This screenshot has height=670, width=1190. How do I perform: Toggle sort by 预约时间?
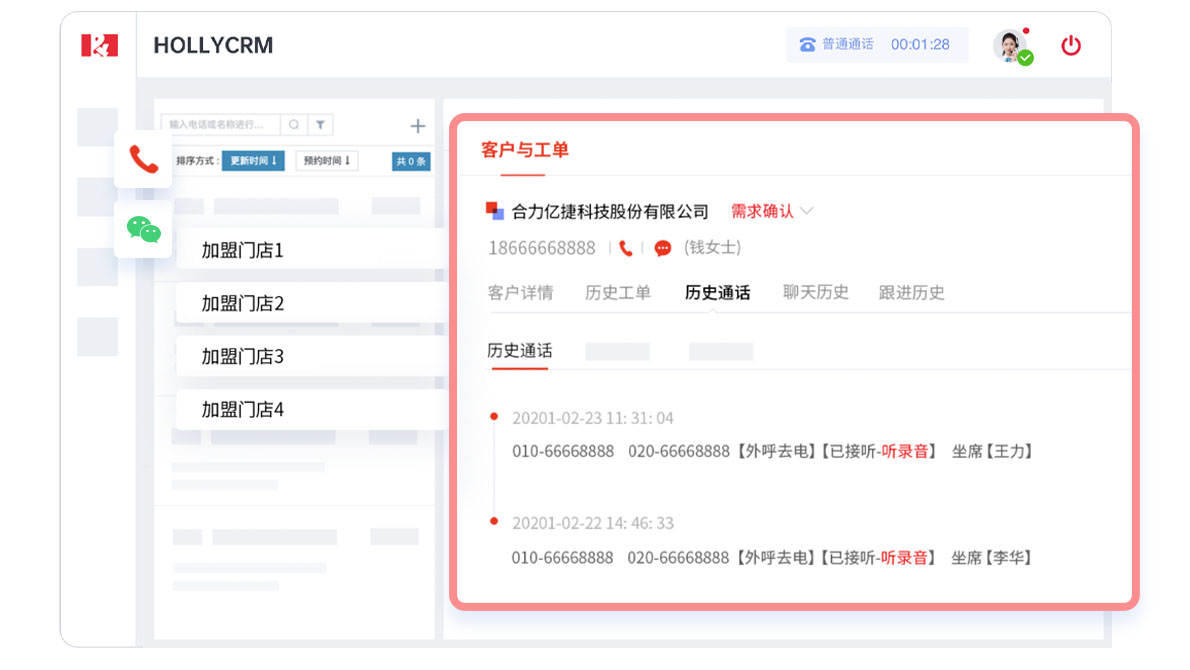pyautogui.click(x=326, y=161)
